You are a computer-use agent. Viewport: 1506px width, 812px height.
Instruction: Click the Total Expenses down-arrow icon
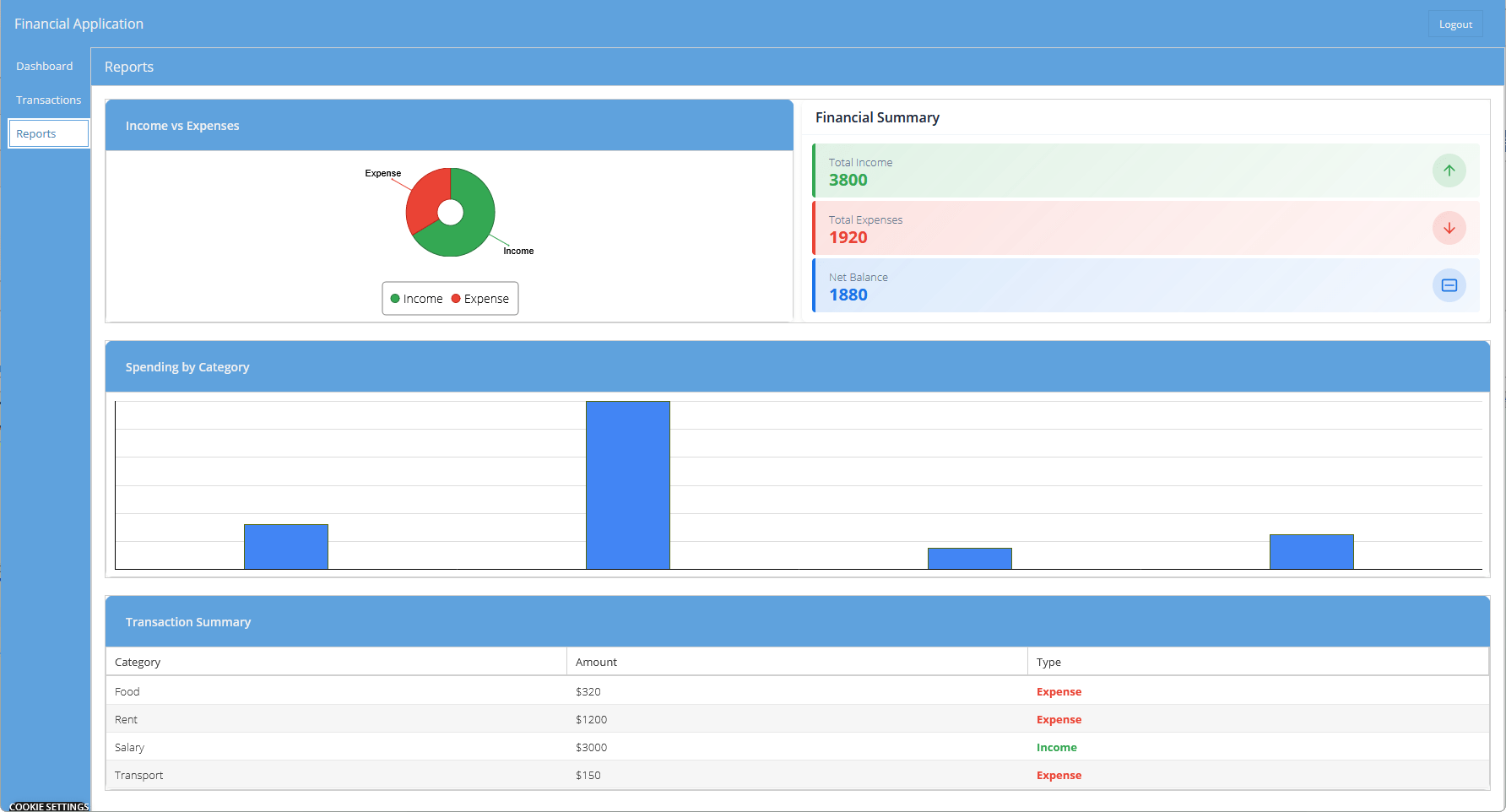pos(1449,228)
